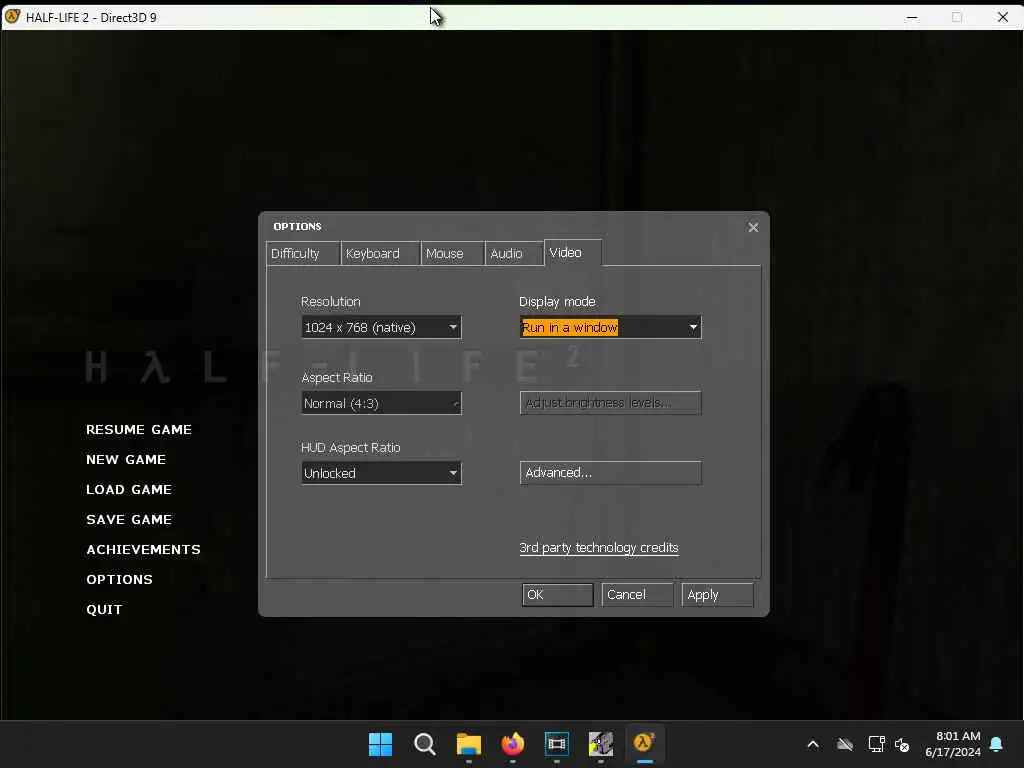The image size is (1024, 768).
Task: Close the Options dialog with the X
Action: (753, 227)
